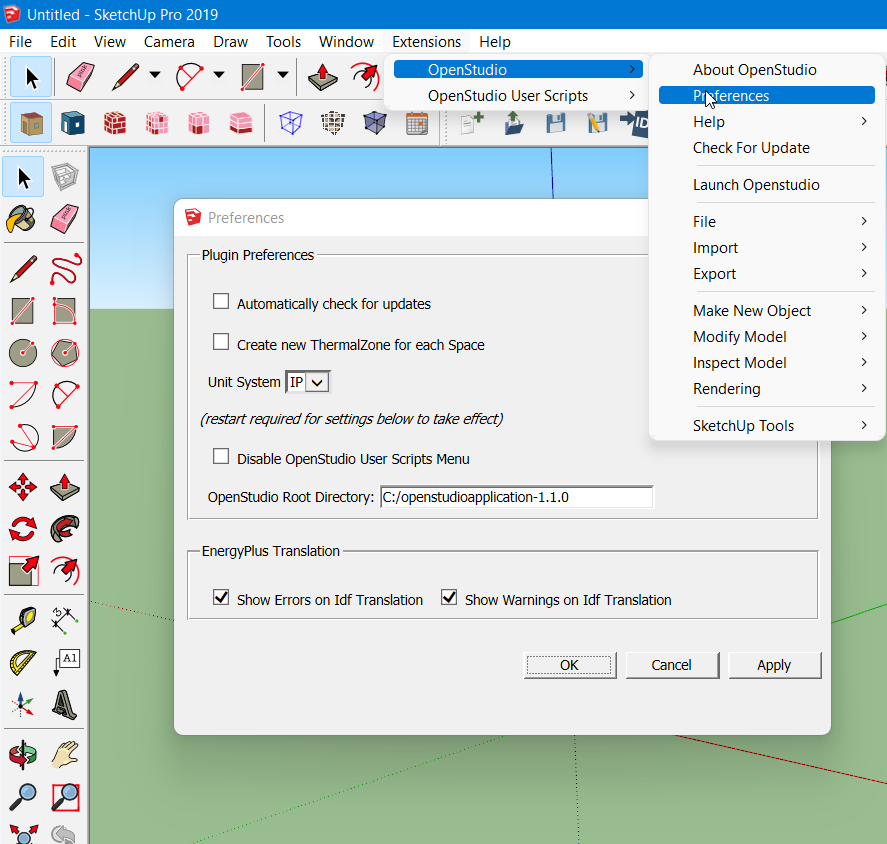Click Cancel in the Preferences dialog

(x=672, y=665)
